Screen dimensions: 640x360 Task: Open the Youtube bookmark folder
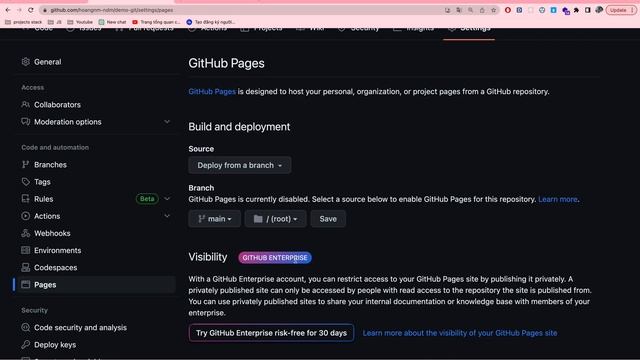[80, 22]
